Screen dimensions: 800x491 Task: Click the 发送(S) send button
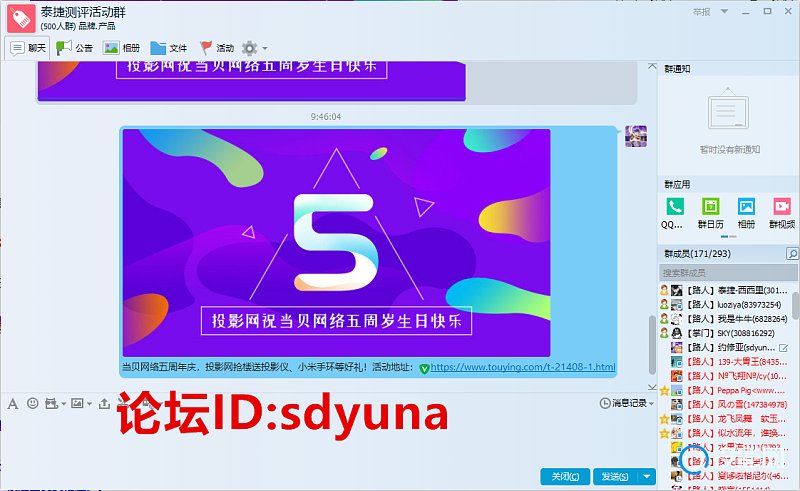(615, 476)
